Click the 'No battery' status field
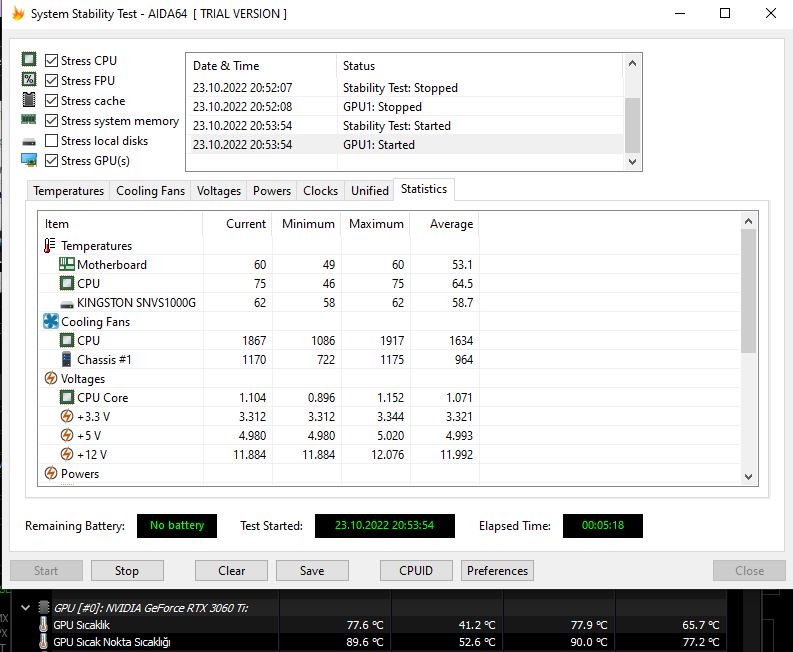The width and height of the screenshot is (793, 652). tap(177, 526)
